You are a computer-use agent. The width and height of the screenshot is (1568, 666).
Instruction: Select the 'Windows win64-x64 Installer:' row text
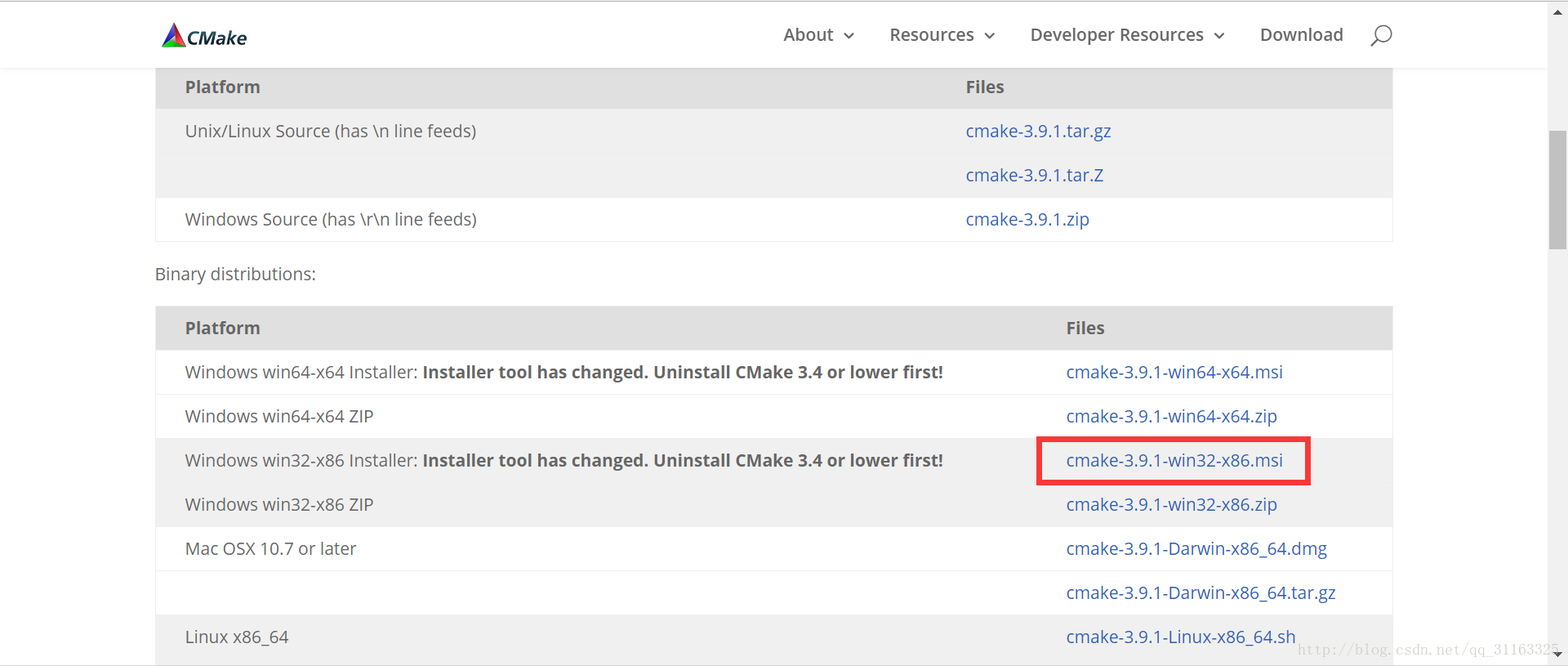tap(301, 373)
